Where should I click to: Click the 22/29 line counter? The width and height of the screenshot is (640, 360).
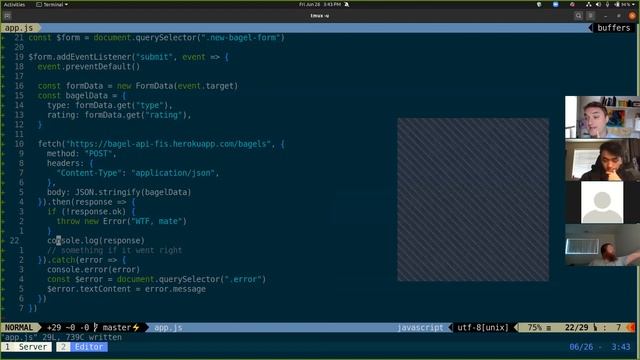click(576, 327)
